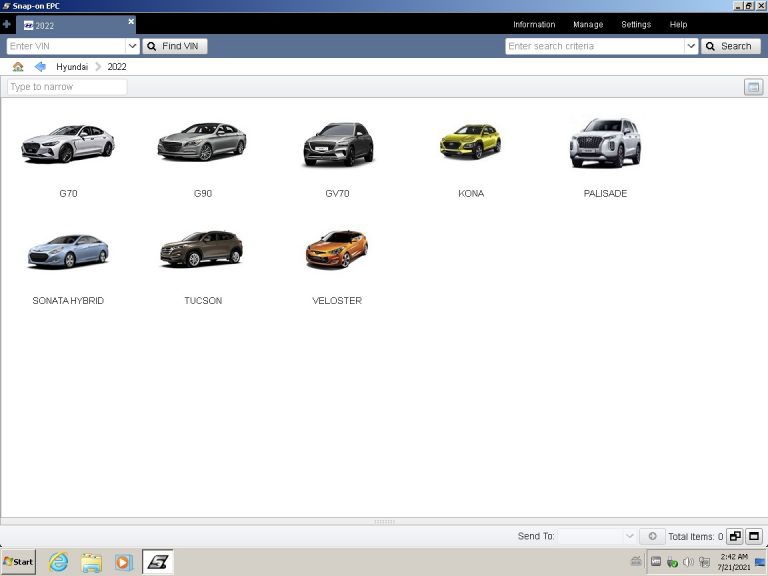Viewport: 768px width, 576px height.
Task: Click the Search button
Action: tap(730, 46)
